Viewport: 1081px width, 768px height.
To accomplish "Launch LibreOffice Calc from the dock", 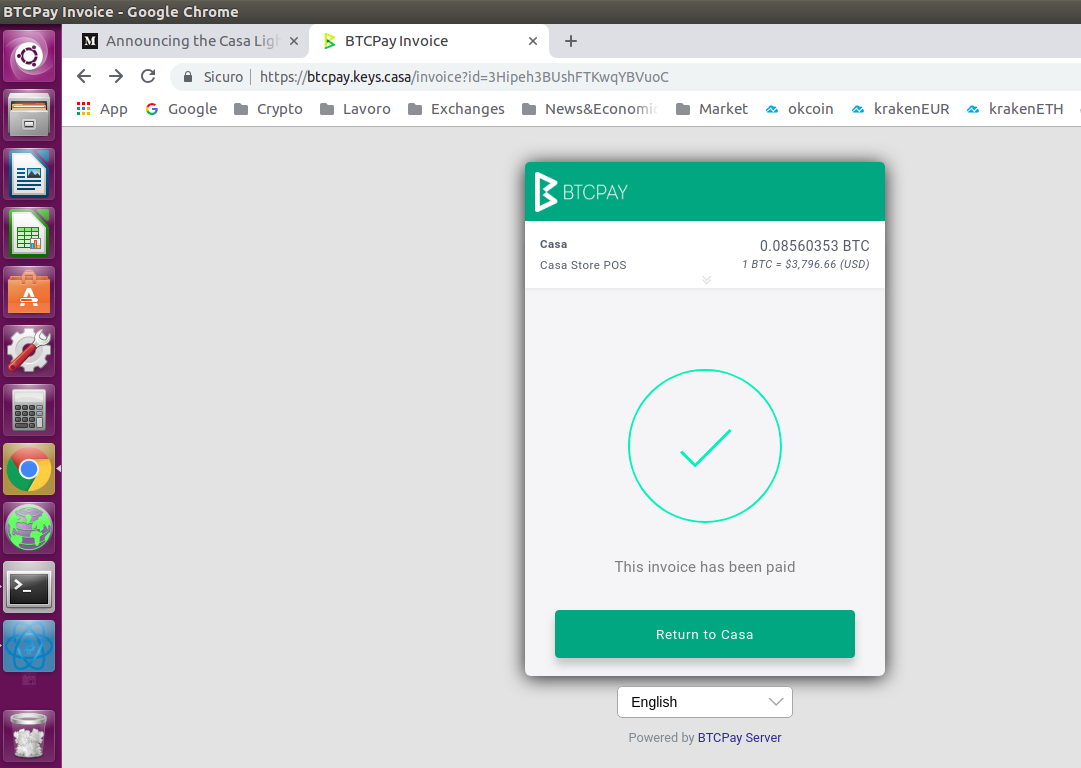I will coord(29,233).
